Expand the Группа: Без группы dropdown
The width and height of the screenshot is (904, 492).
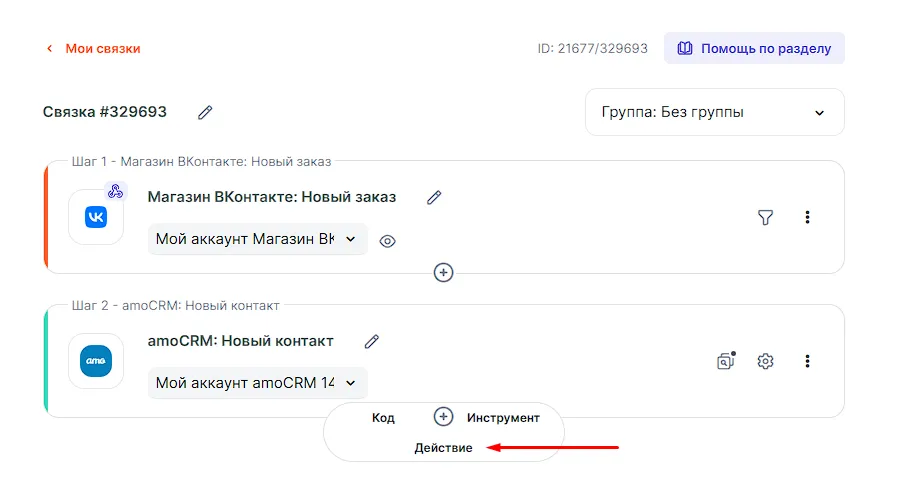pos(714,112)
